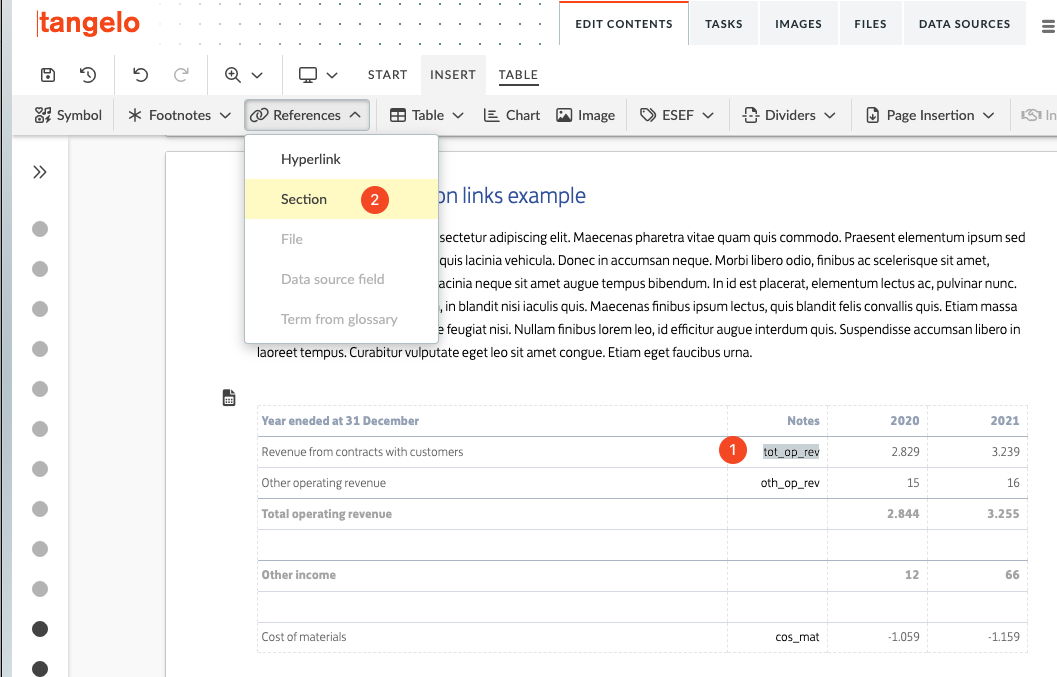This screenshot has height=677, width=1057.
Task: Click the zoom magnifier icon
Action: 233,75
